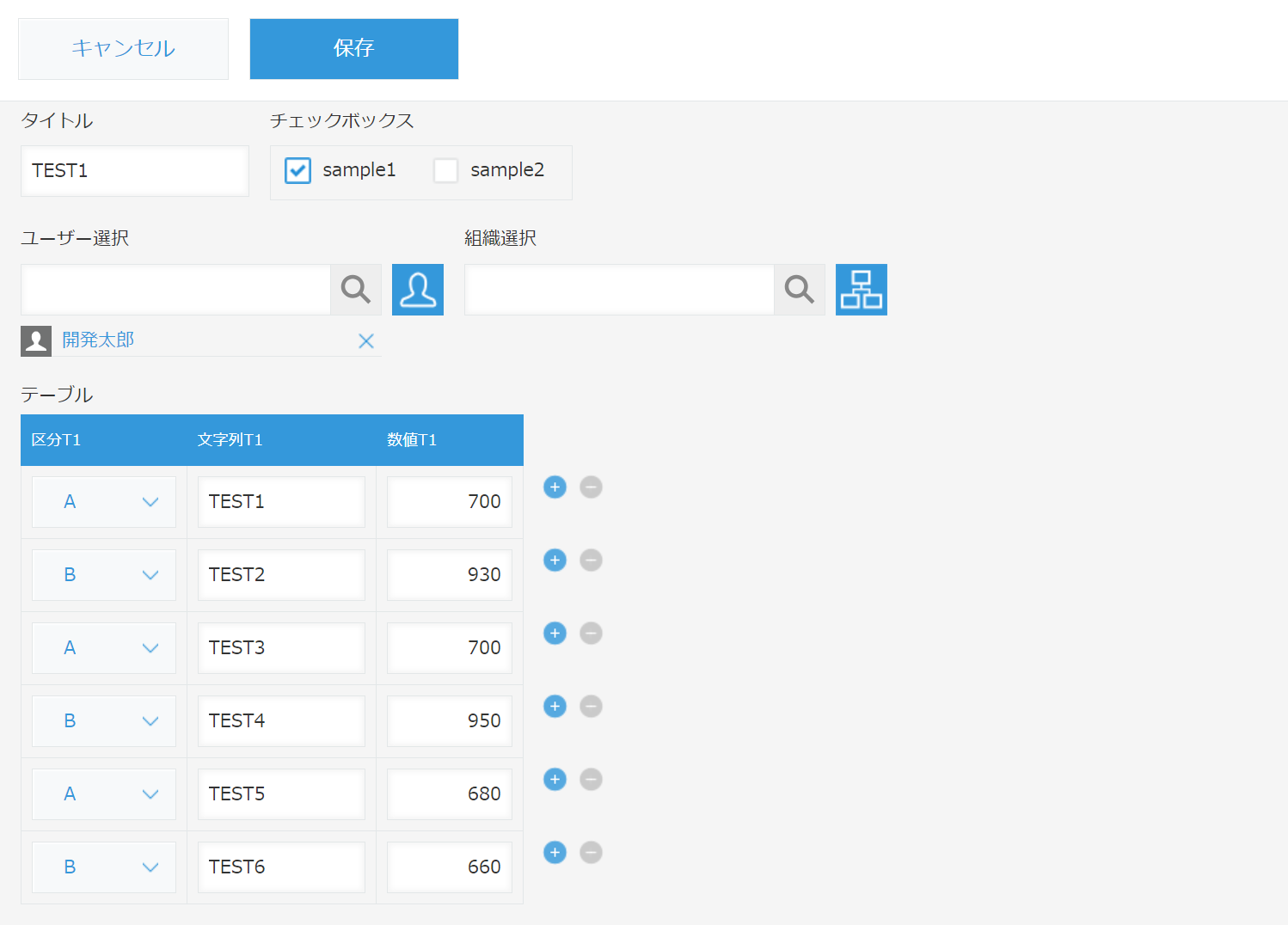The height and width of the screenshot is (925, 1288).
Task: Edit the 700 number field in the TEST1 row
Action: (x=450, y=502)
